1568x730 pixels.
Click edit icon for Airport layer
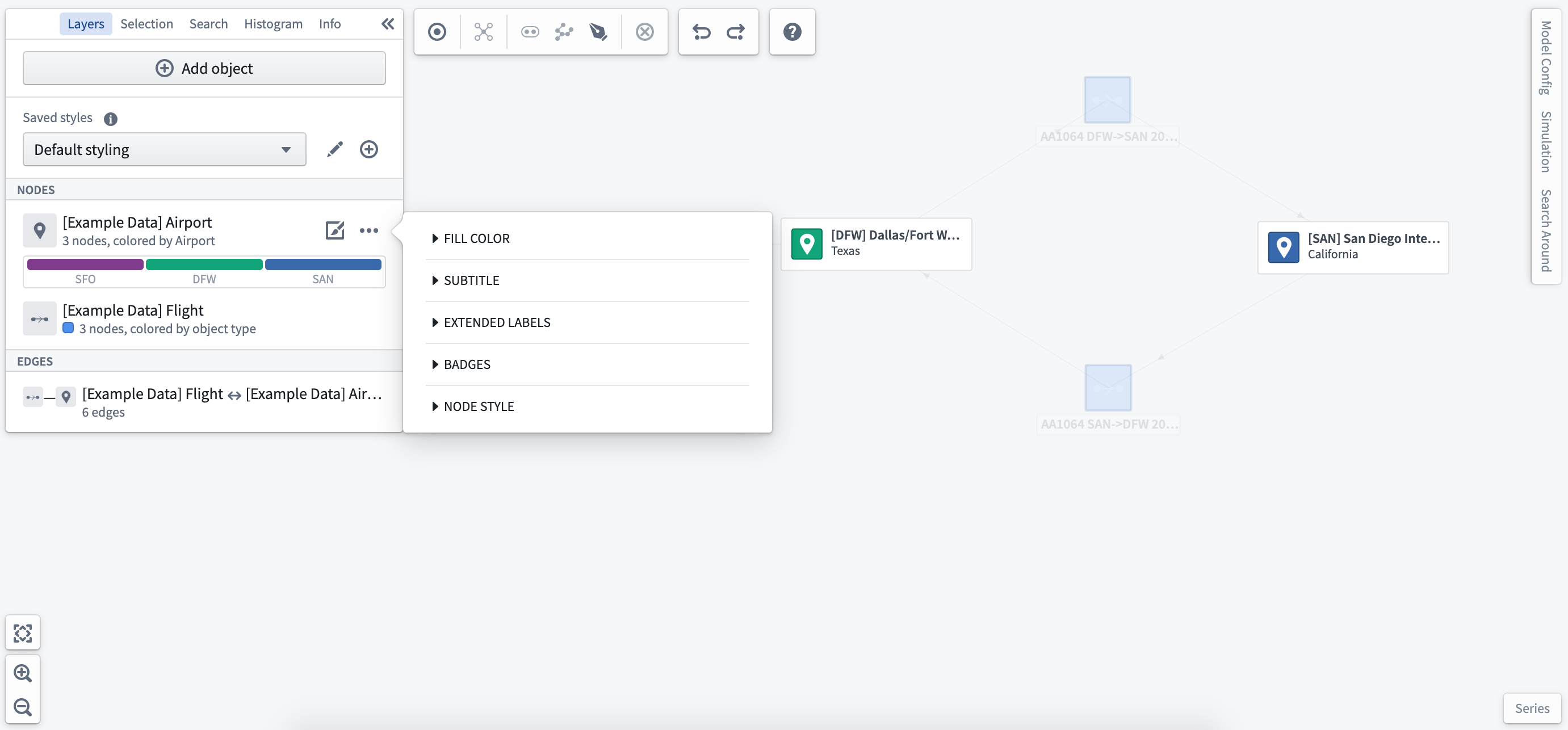[335, 230]
